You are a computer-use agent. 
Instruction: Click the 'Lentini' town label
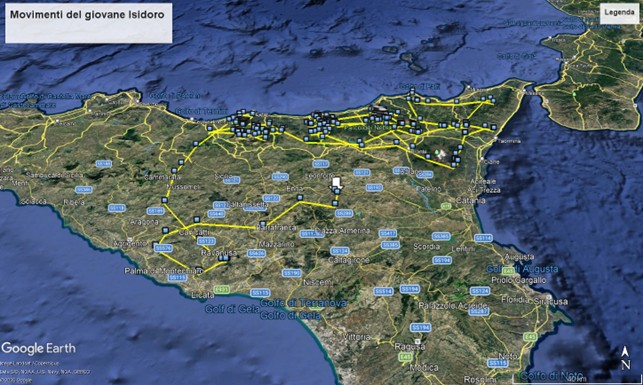(x=463, y=249)
